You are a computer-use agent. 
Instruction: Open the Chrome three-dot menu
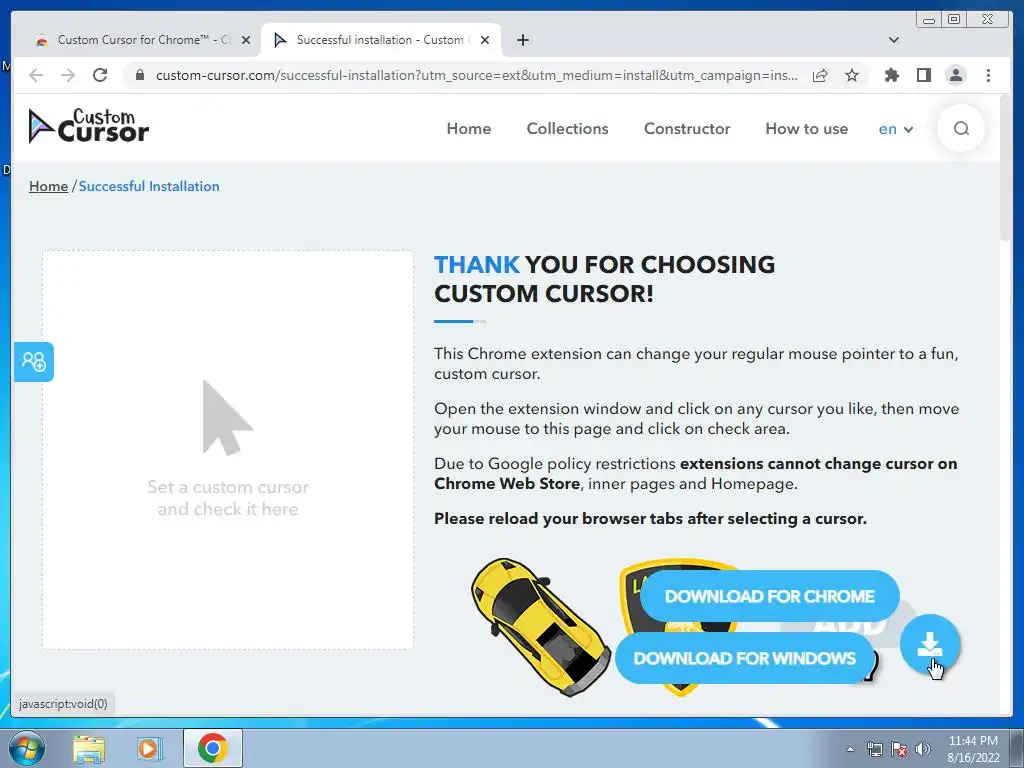click(x=988, y=75)
